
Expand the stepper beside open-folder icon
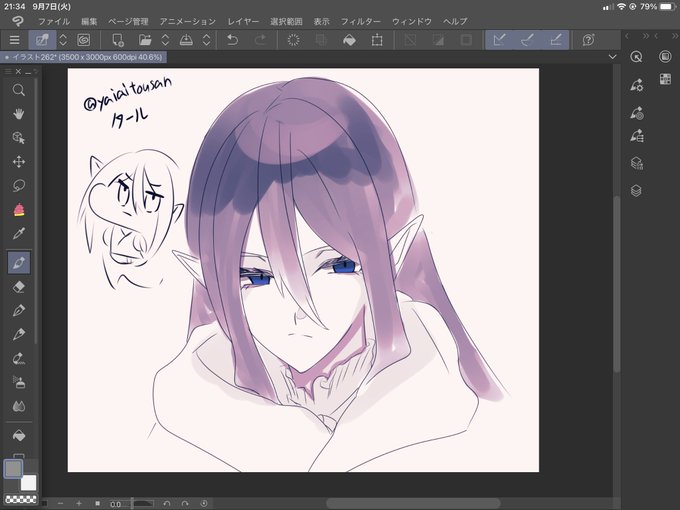[165, 40]
